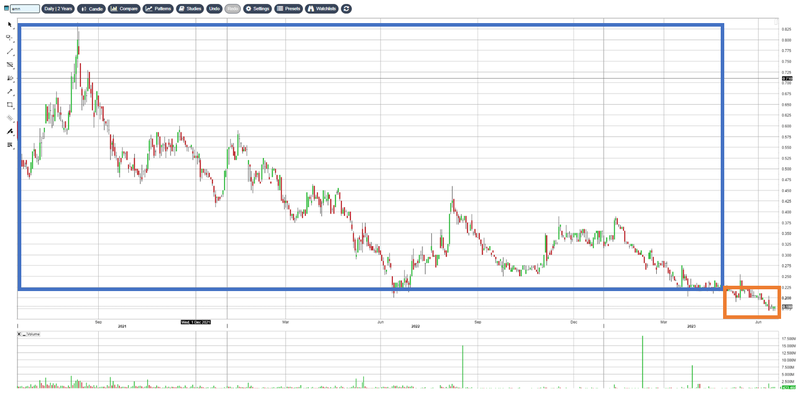
Task: Select the rectangle drawing tool
Action: click(10, 105)
